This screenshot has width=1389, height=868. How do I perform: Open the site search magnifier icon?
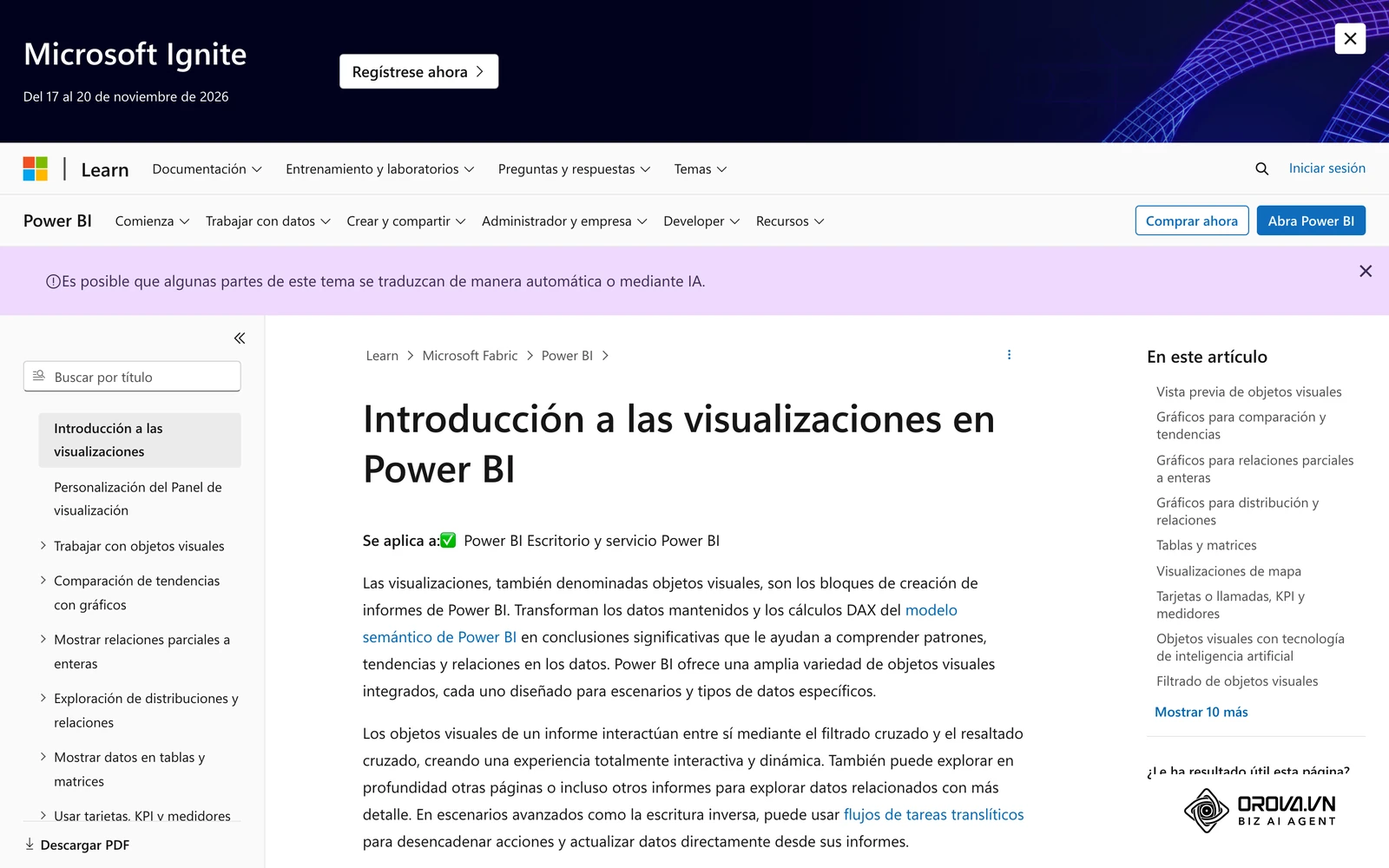click(1261, 168)
